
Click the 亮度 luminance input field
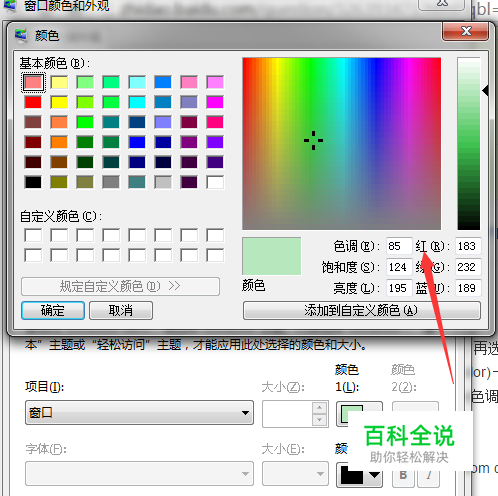pos(399,288)
